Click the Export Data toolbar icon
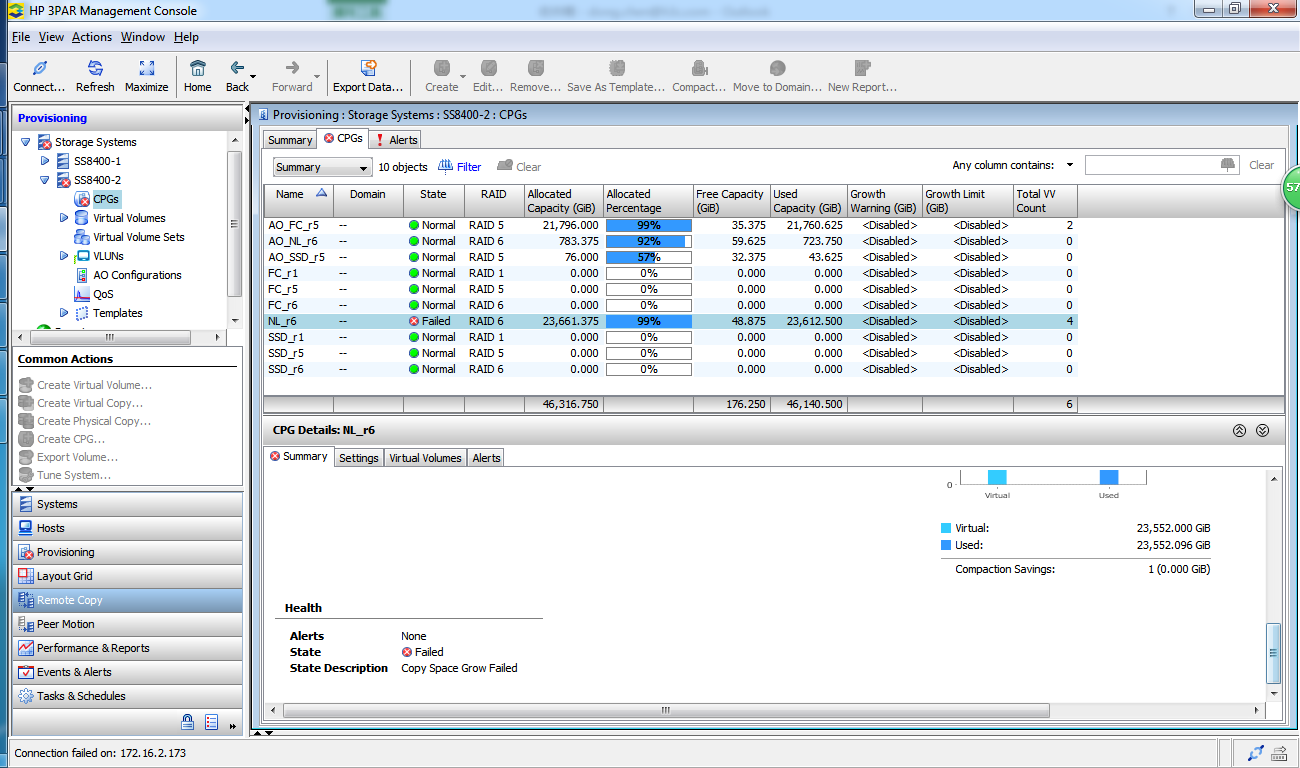Viewport: 1300px width, 768px height. [368, 68]
